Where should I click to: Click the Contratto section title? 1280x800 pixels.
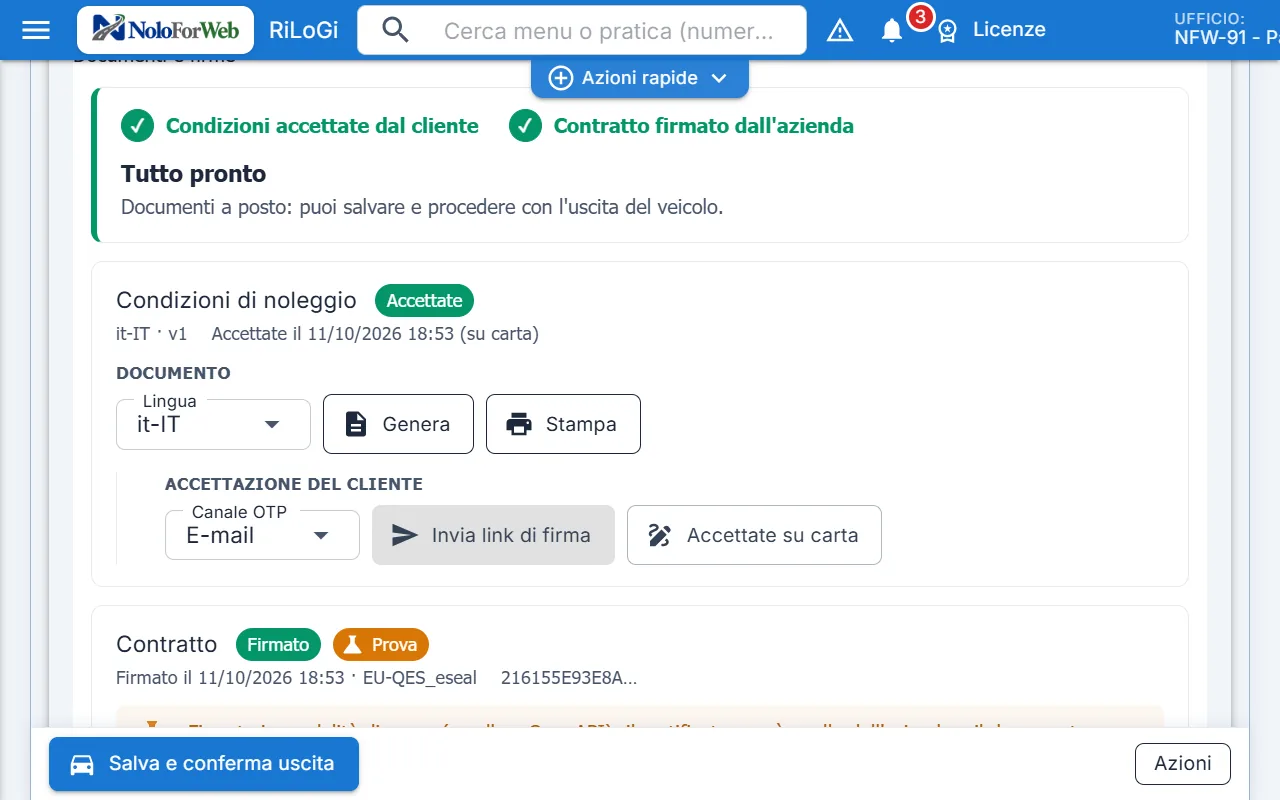[167, 644]
